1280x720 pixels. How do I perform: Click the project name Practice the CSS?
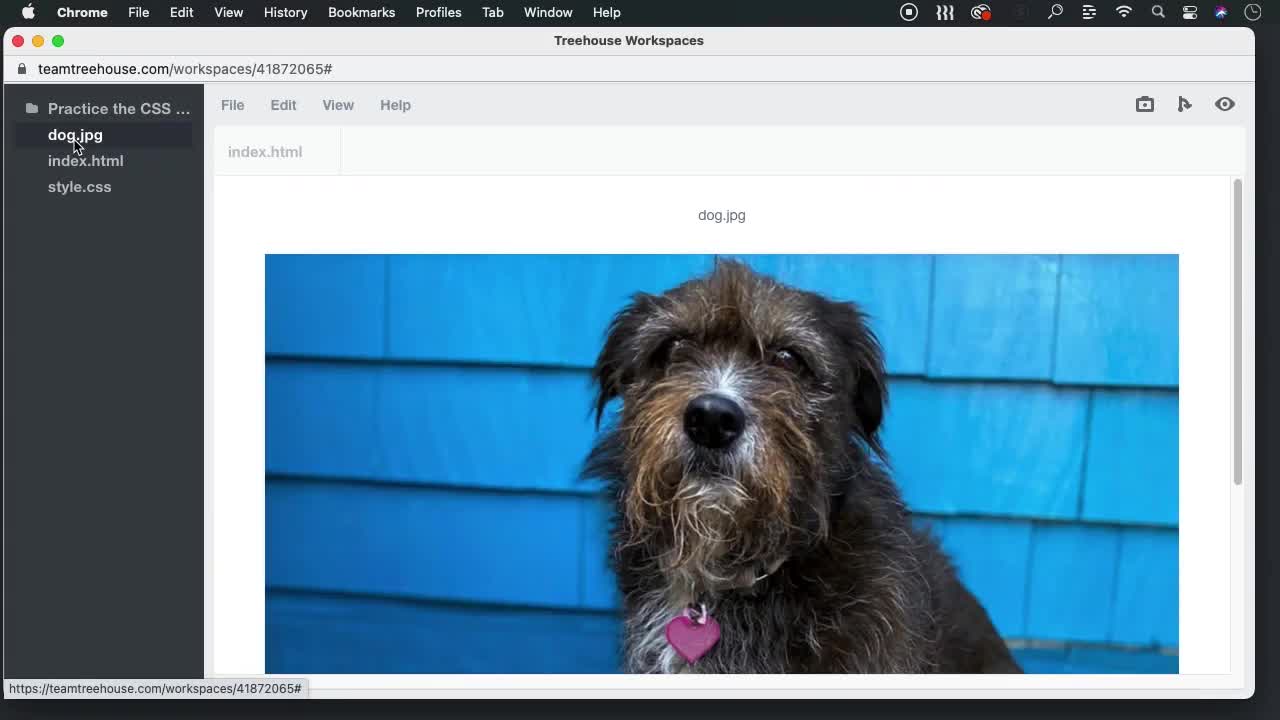(x=119, y=108)
